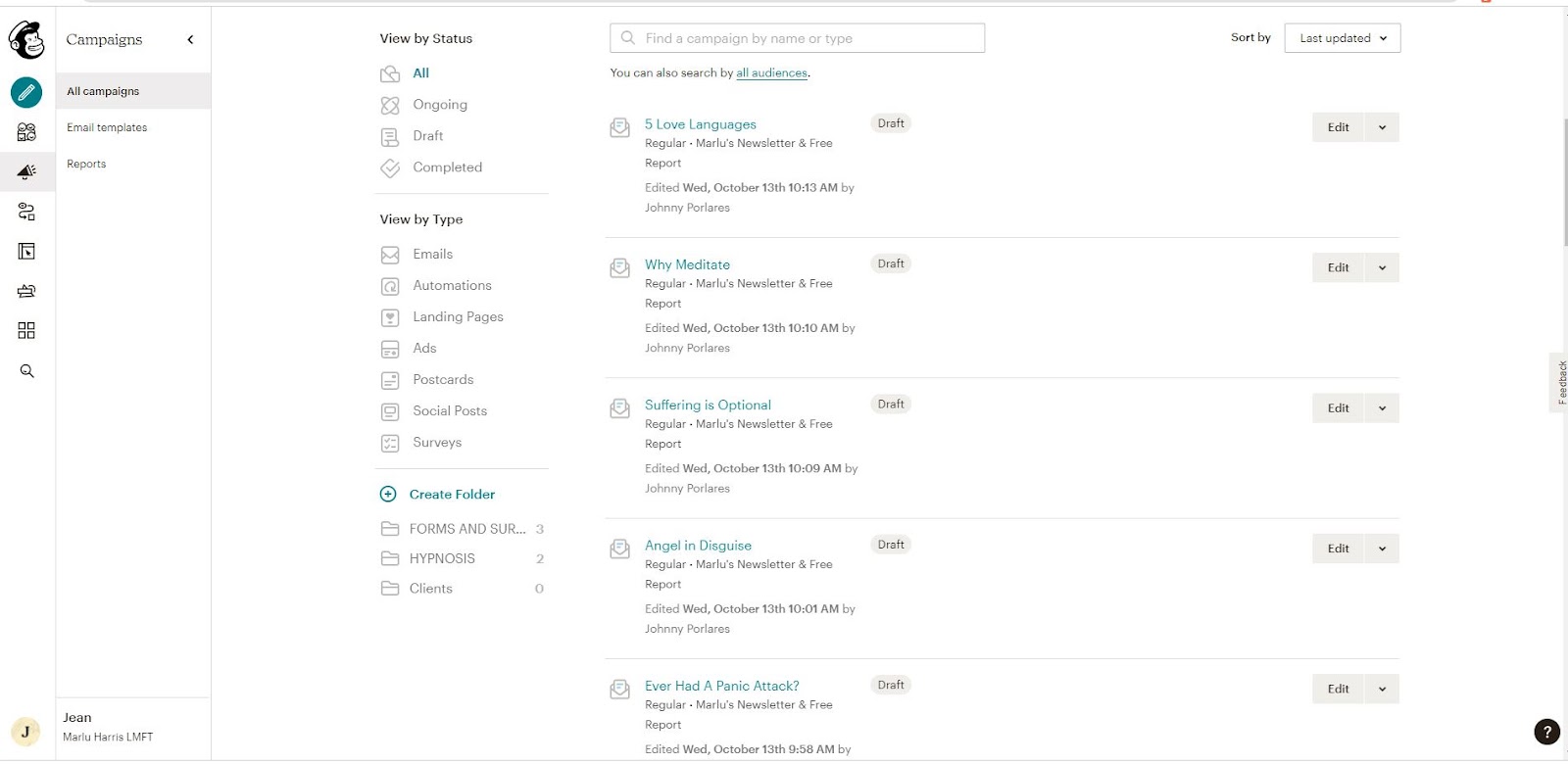Open the Integrations grid icon in sidebar
Screen dimensions: 1568x764
click(x=26, y=331)
